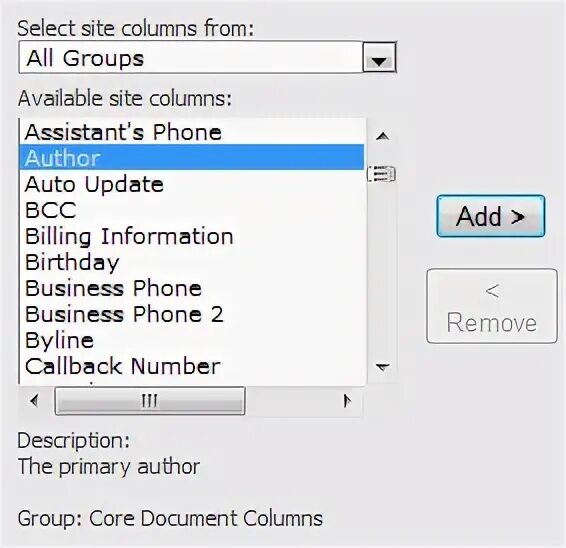566x548 pixels.
Task: Click the horizontal scrollbar left arrow
Action: point(35,401)
